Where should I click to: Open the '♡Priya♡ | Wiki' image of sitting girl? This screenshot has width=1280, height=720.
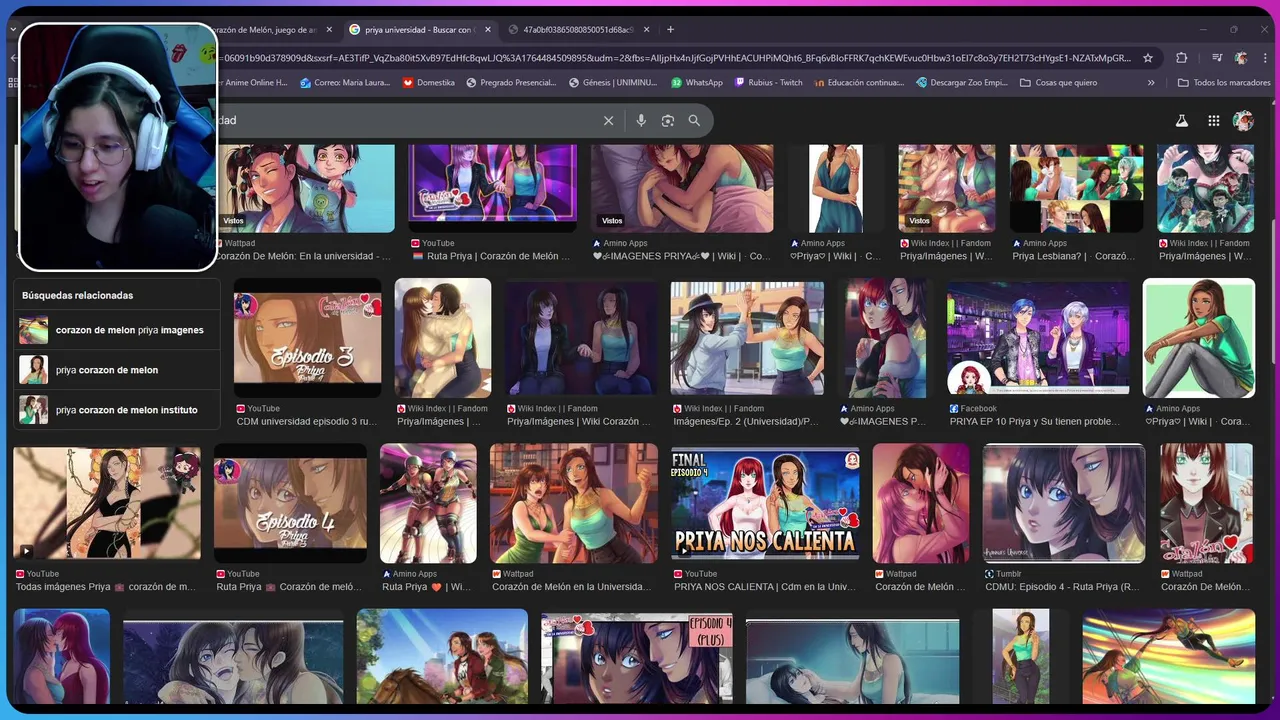(1199, 338)
